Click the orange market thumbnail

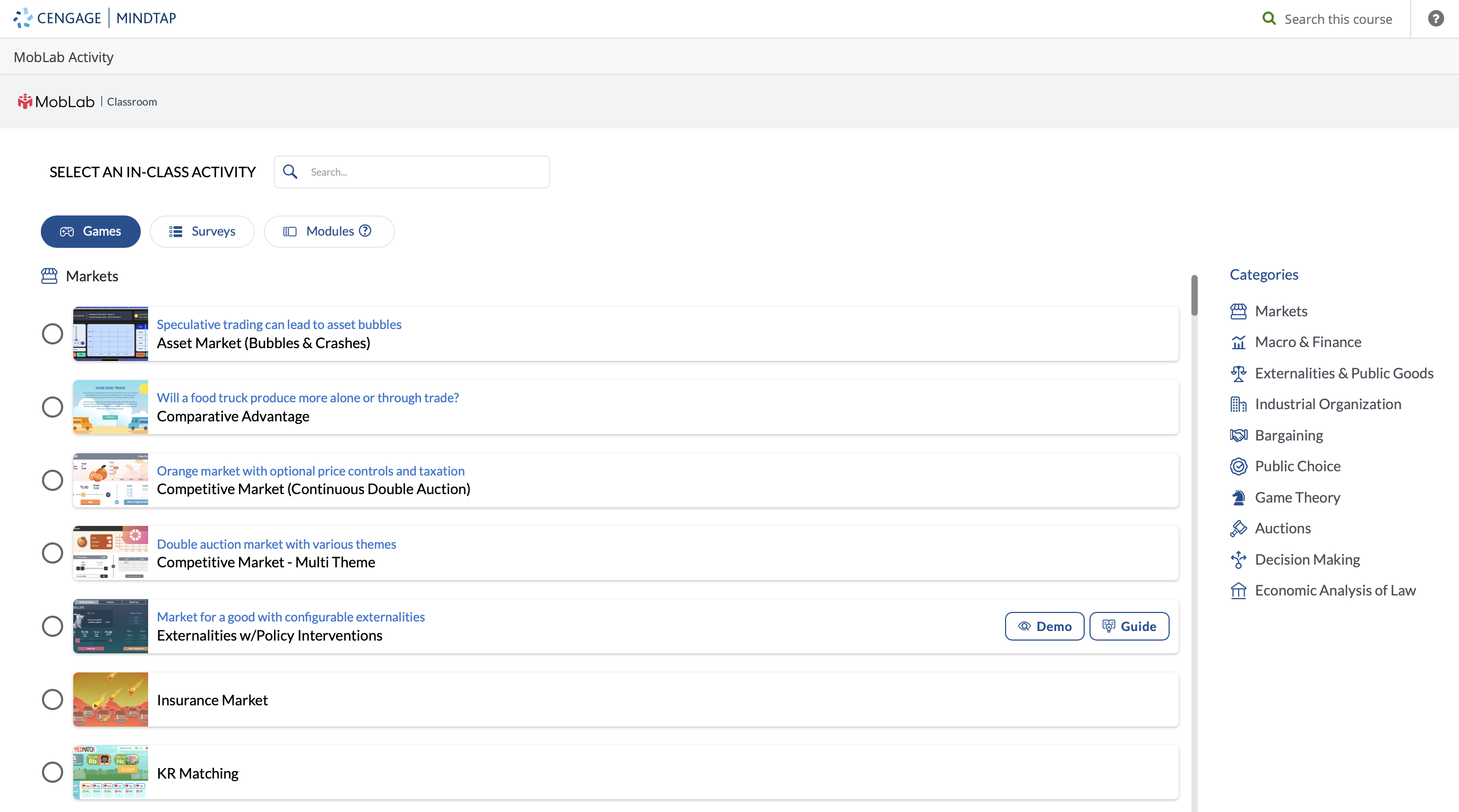point(110,480)
